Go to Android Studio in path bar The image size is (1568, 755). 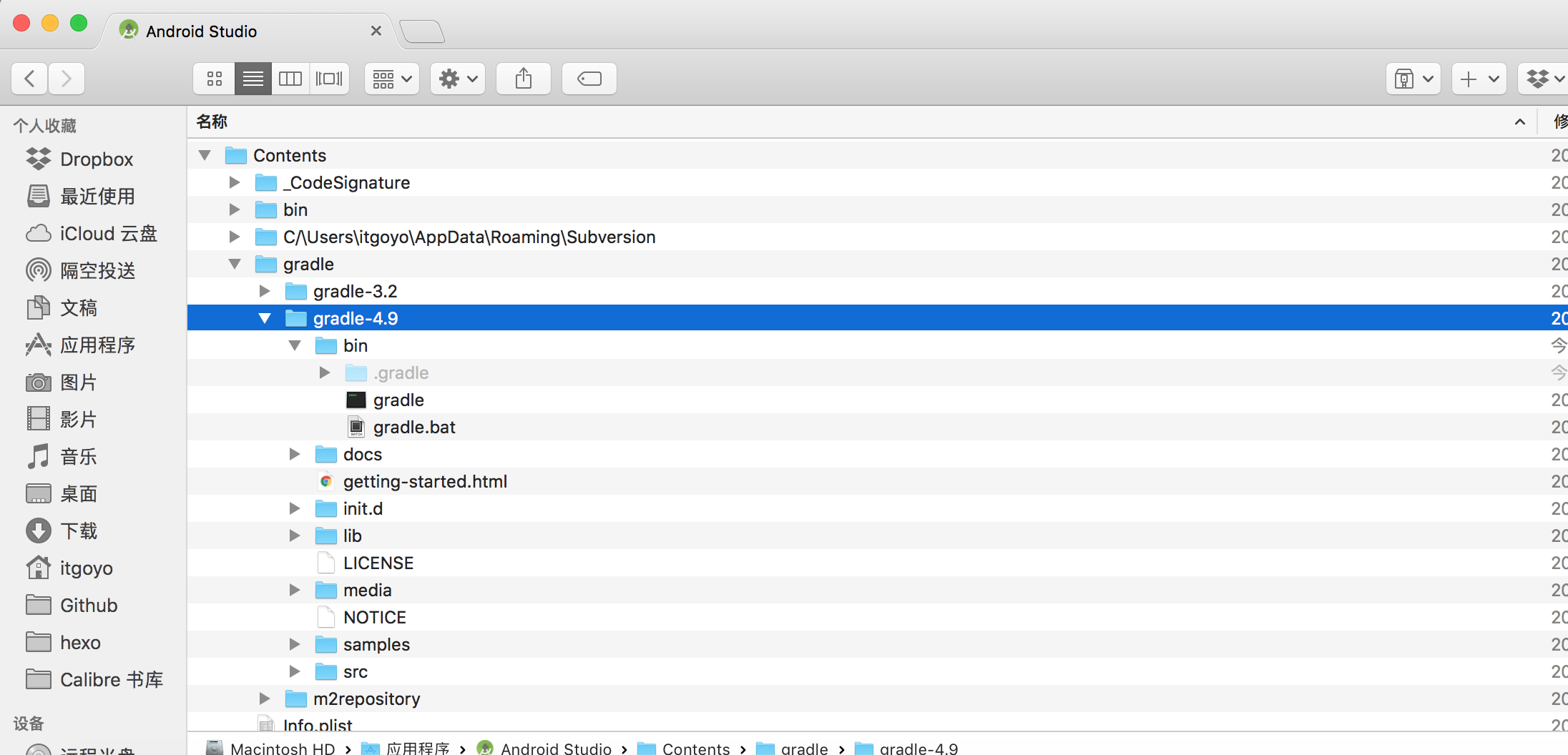[x=544, y=748]
